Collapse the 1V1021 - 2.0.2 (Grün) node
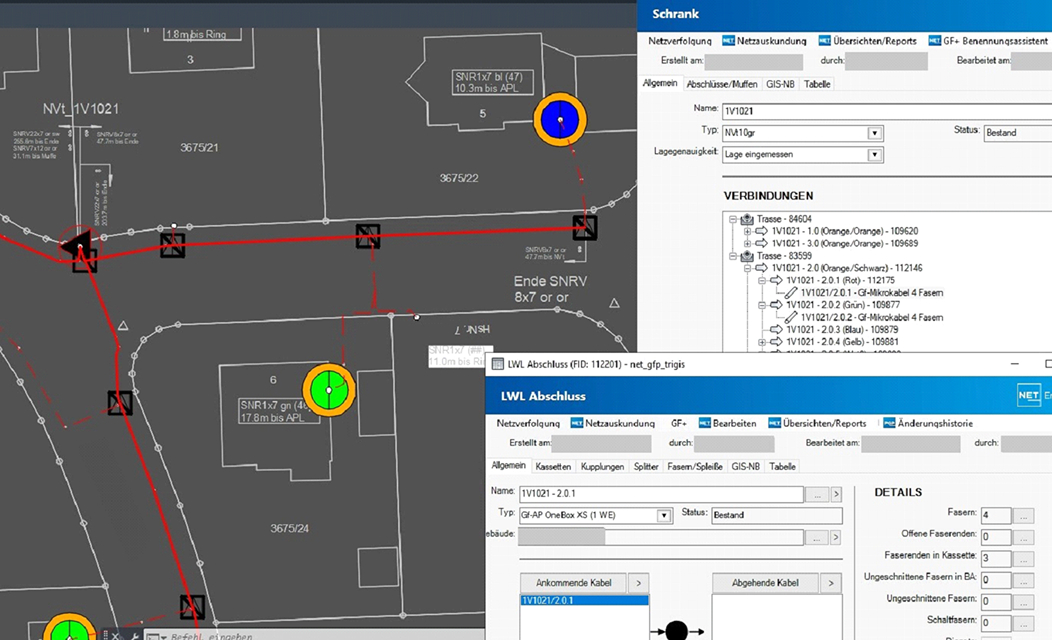 pyautogui.click(x=762, y=305)
